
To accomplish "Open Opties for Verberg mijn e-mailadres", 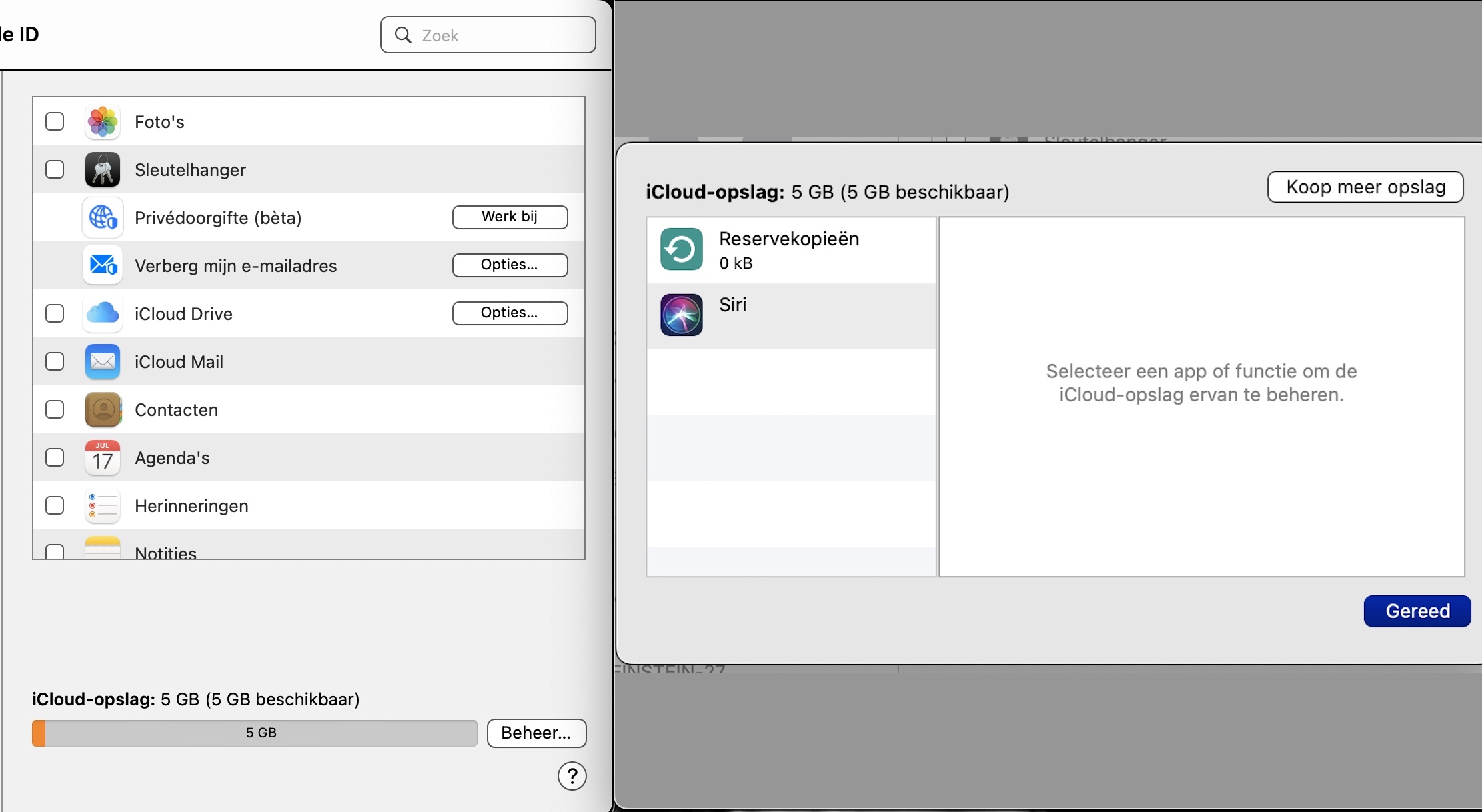I will tap(510, 265).
